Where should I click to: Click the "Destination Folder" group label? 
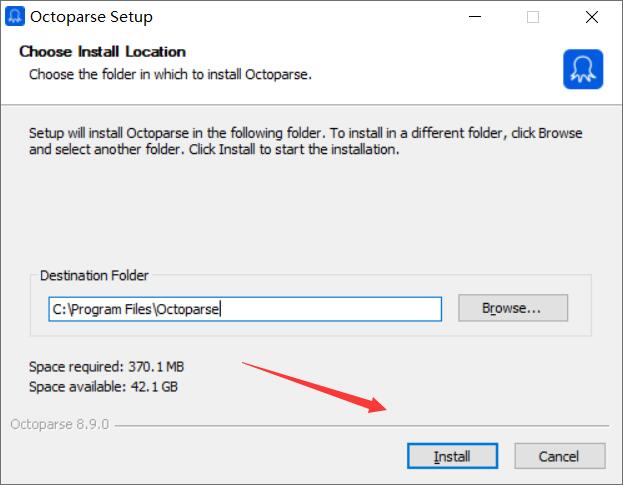coord(94,275)
